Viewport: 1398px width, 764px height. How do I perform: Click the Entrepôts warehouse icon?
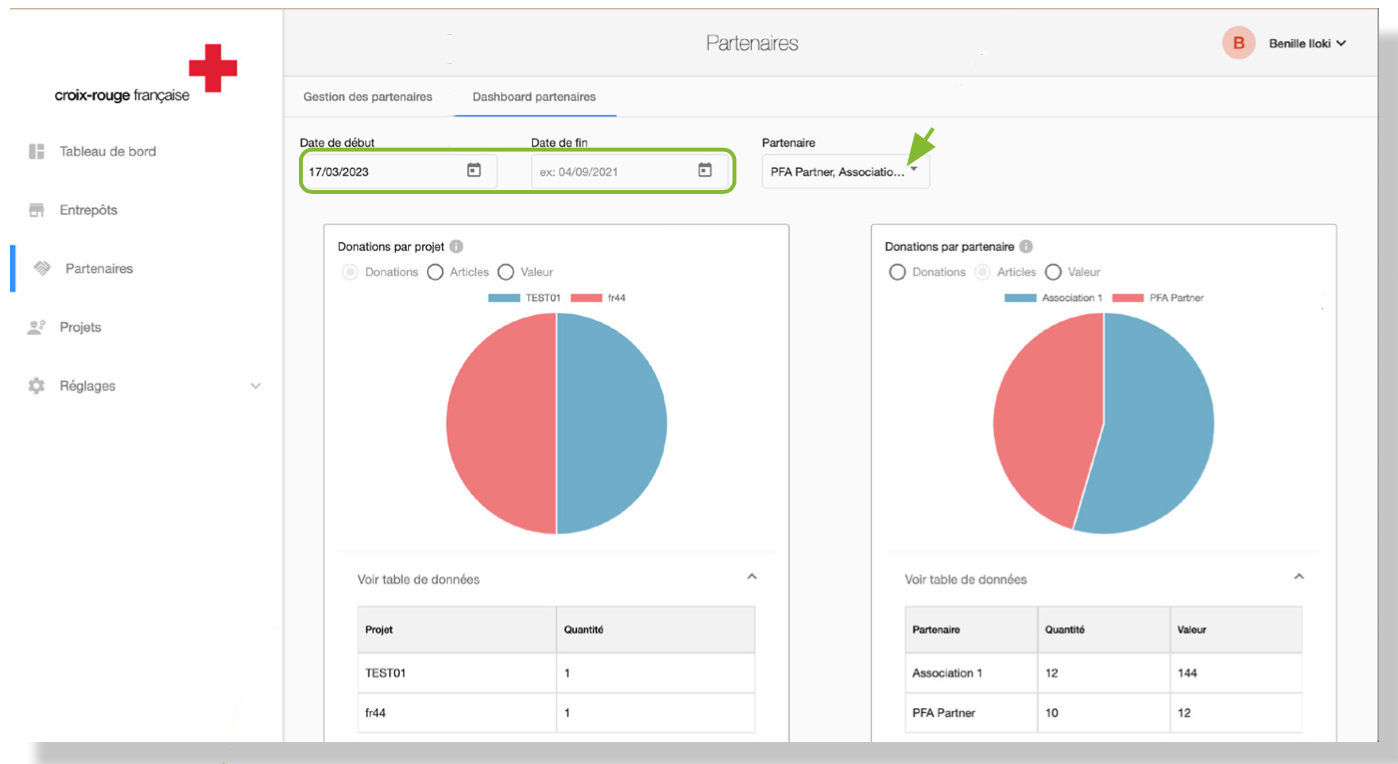coord(37,210)
